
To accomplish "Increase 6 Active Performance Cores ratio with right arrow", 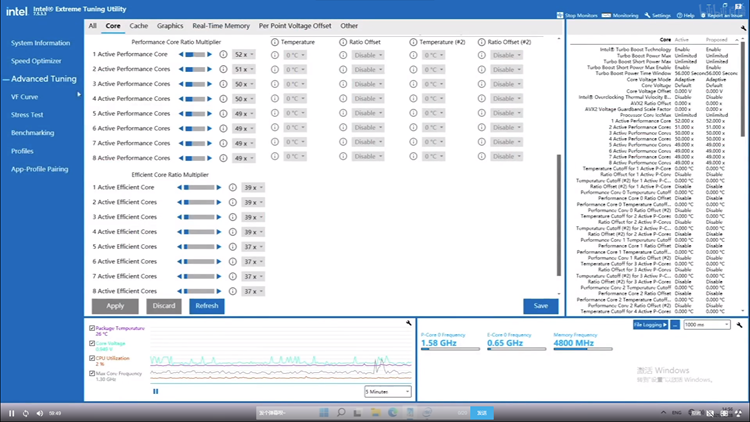I will 210,128.
